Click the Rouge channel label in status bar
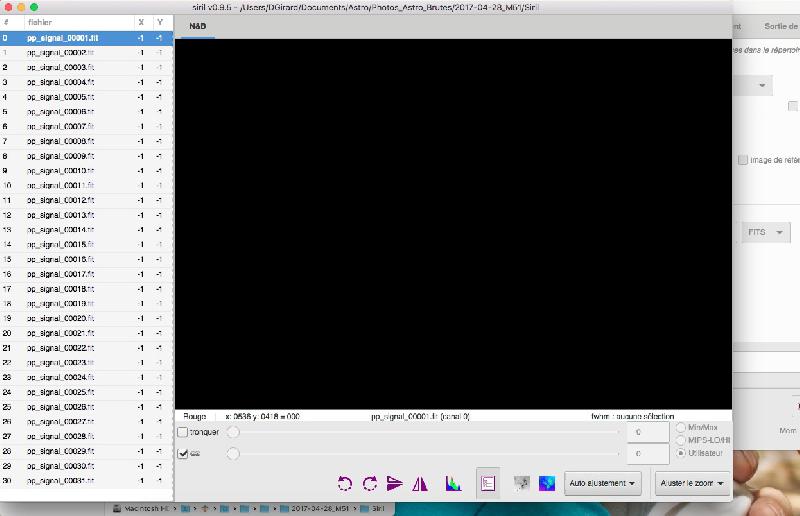This screenshot has height=516, width=800. (x=194, y=416)
